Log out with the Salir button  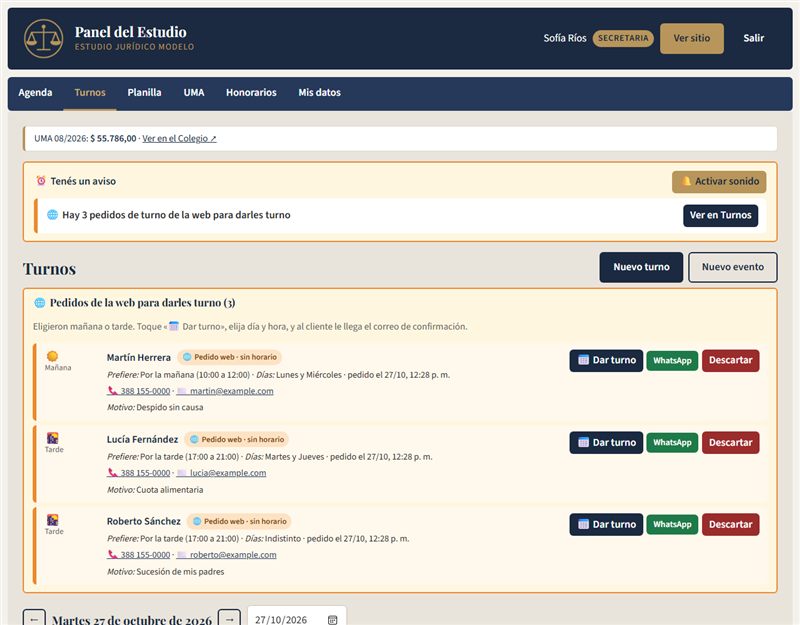pyautogui.click(x=753, y=38)
